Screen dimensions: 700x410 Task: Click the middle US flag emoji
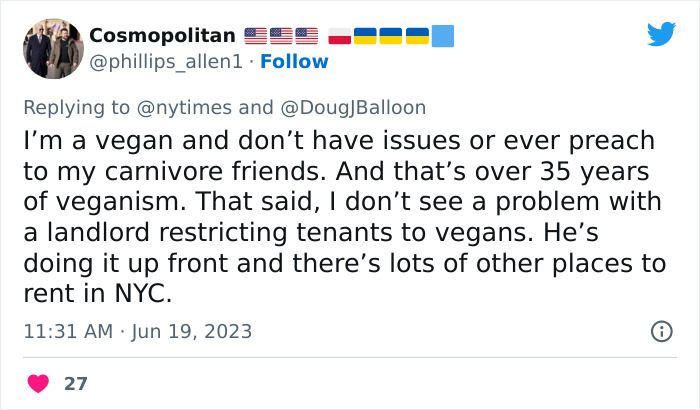pyautogui.click(x=281, y=37)
